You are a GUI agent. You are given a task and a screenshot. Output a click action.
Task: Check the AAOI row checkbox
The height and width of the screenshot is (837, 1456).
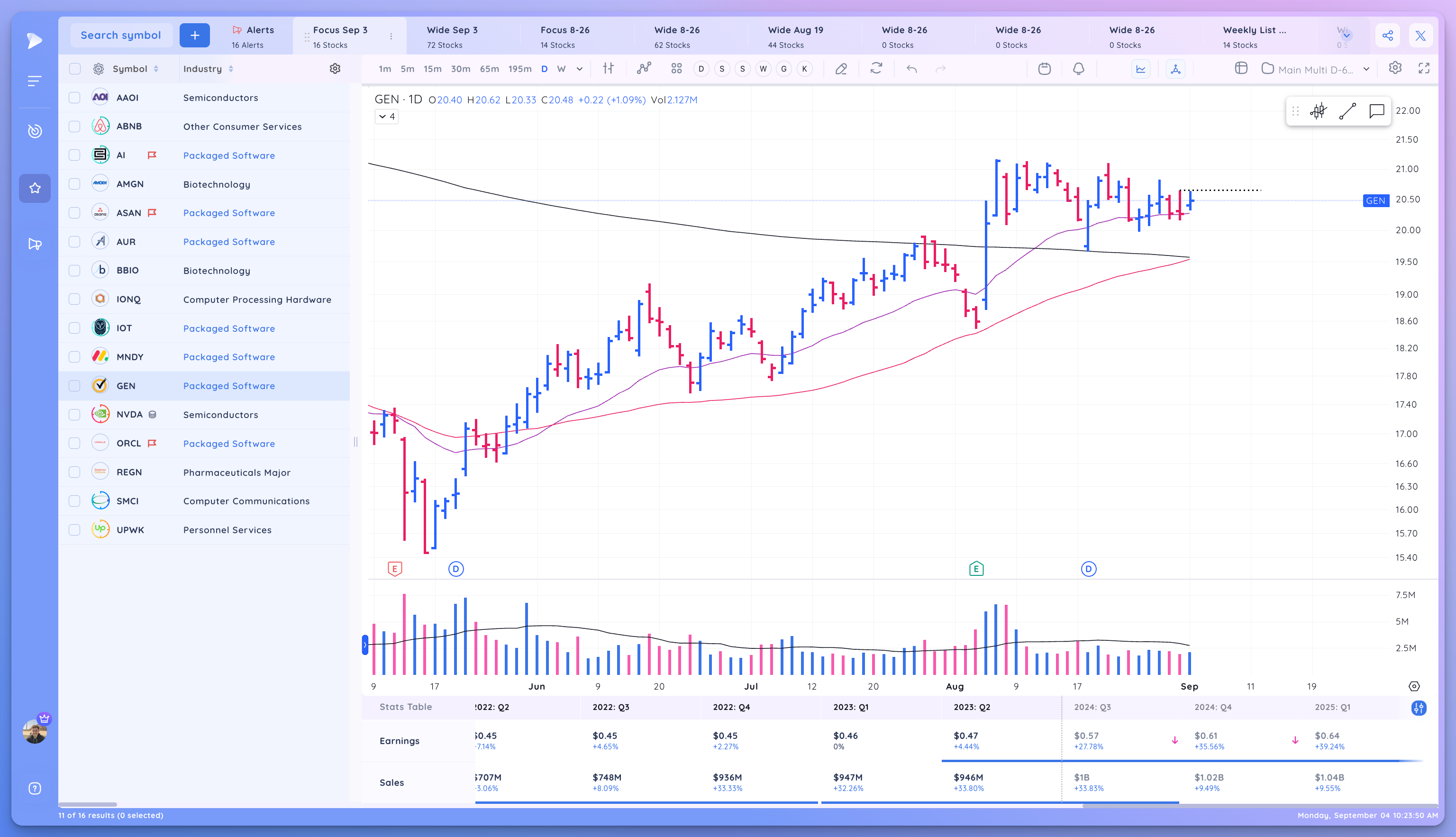tap(74, 97)
